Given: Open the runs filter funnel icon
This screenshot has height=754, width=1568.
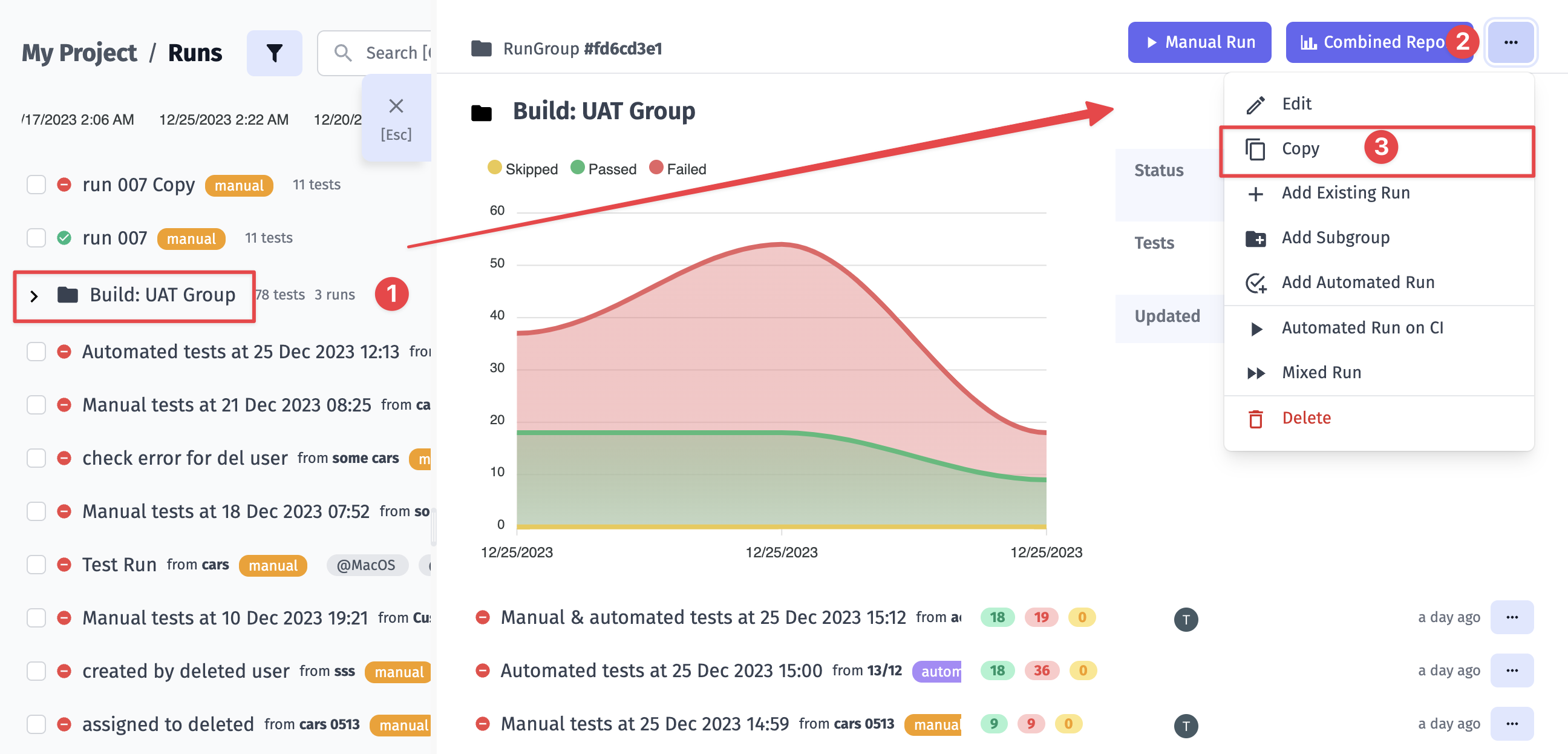Looking at the screenshot, I should [x=274, y=53].
